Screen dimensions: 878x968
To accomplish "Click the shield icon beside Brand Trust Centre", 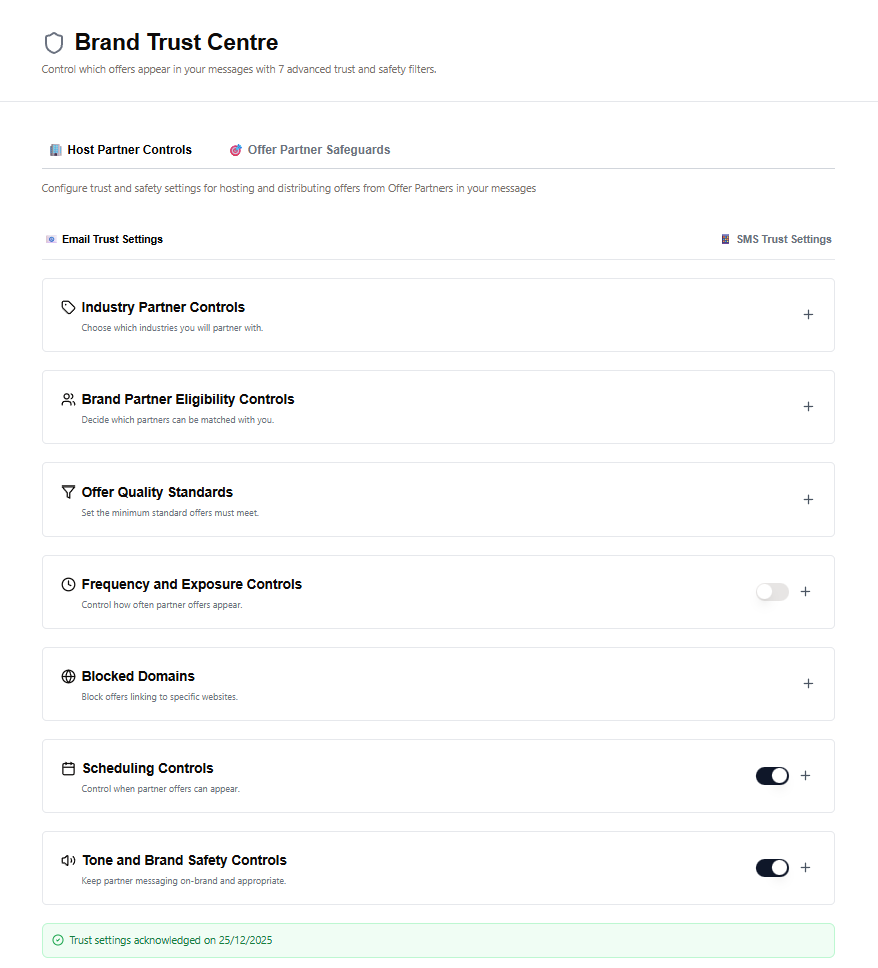I will pos(54,43).
